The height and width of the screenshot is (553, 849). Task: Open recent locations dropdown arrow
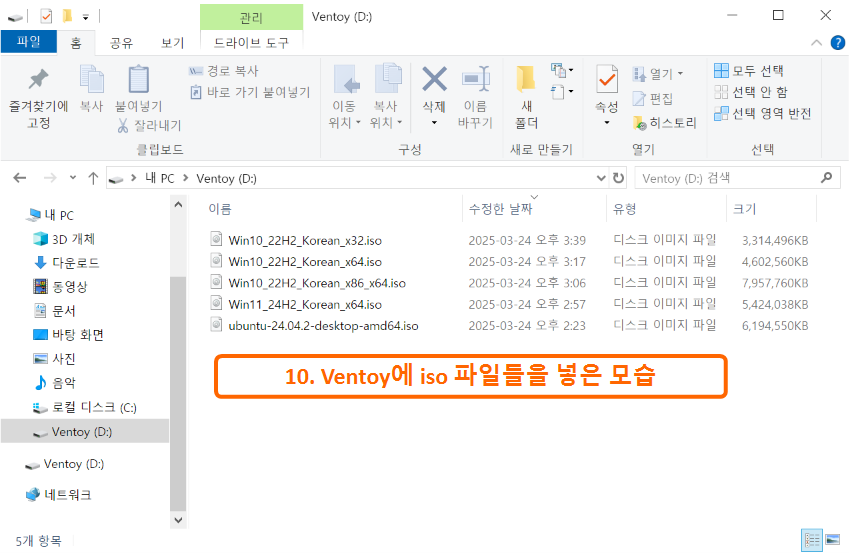pos(73,178)
